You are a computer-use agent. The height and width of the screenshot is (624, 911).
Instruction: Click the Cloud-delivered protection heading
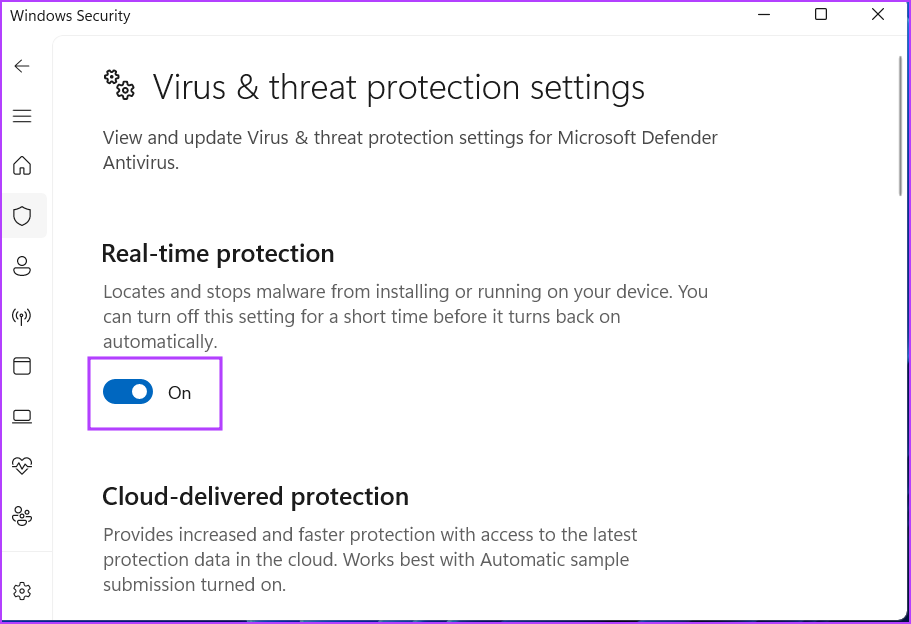pos(255,497)
